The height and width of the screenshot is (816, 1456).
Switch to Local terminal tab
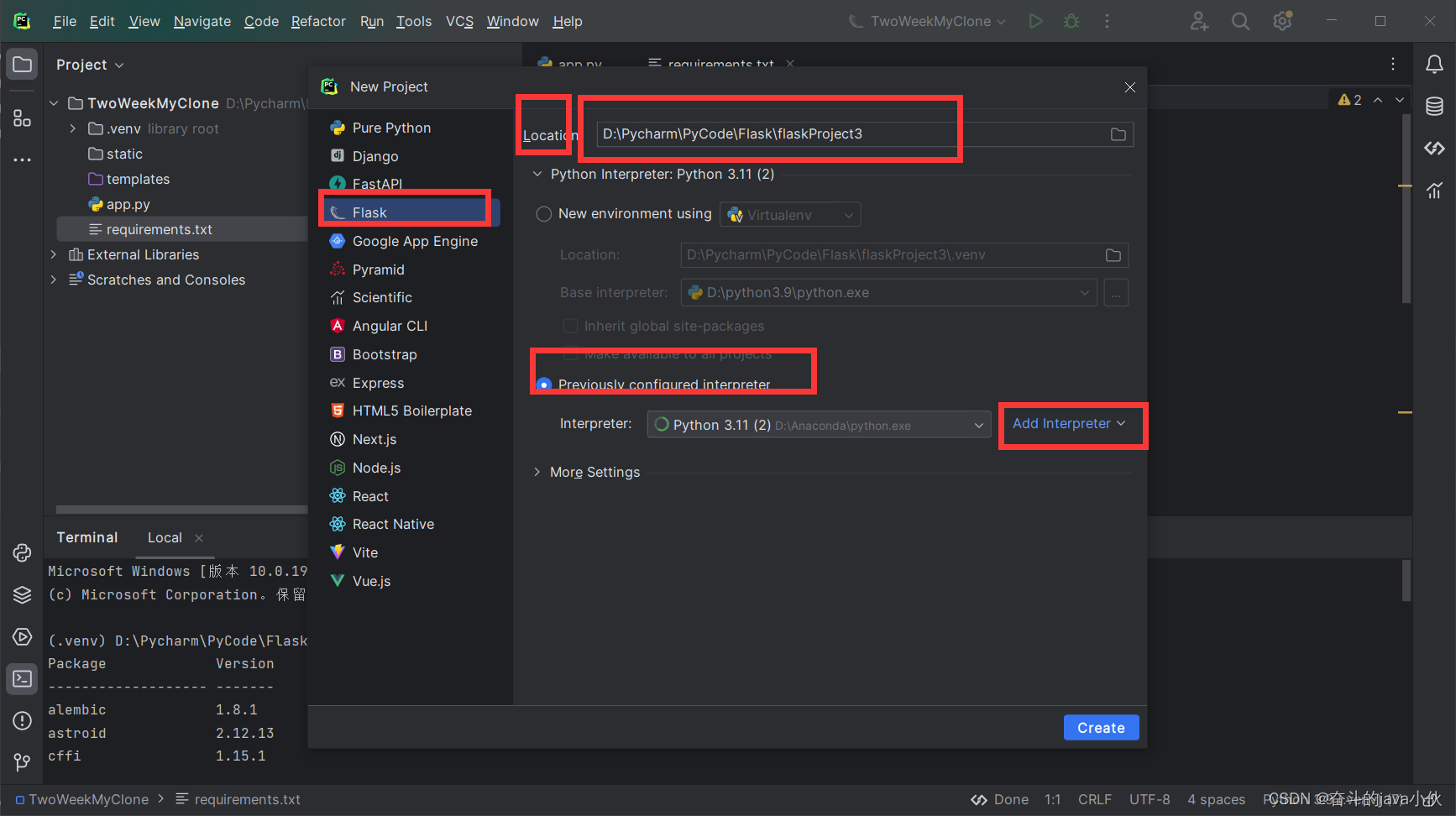tap(165, 538)
